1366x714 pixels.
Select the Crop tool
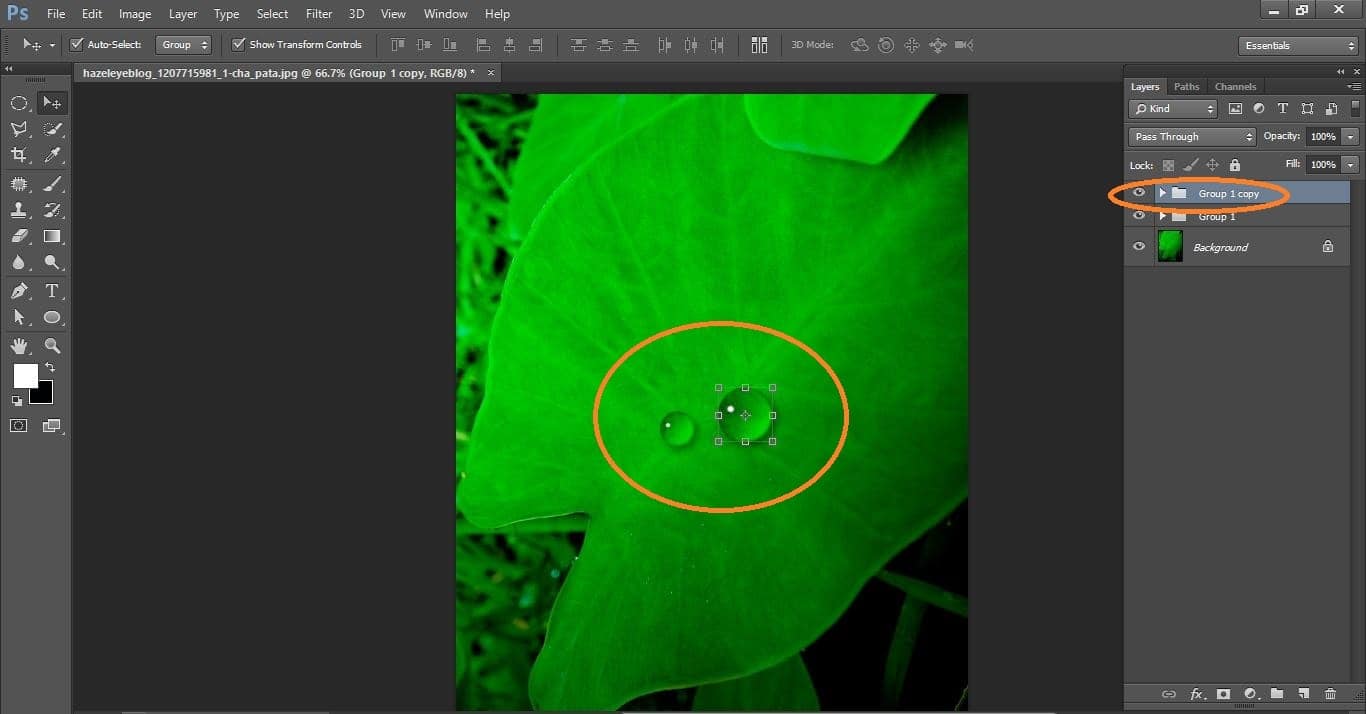tap(20, 155)
